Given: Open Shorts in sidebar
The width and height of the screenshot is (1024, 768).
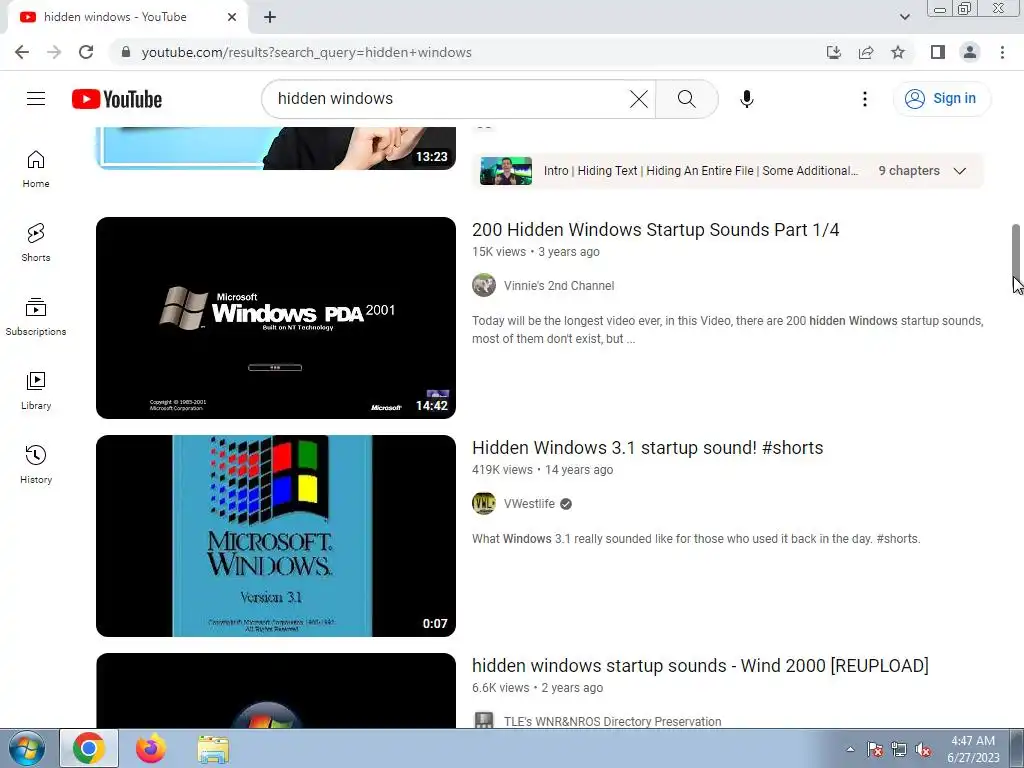Looking at the screenshot, I should click(x=36, y=242).
